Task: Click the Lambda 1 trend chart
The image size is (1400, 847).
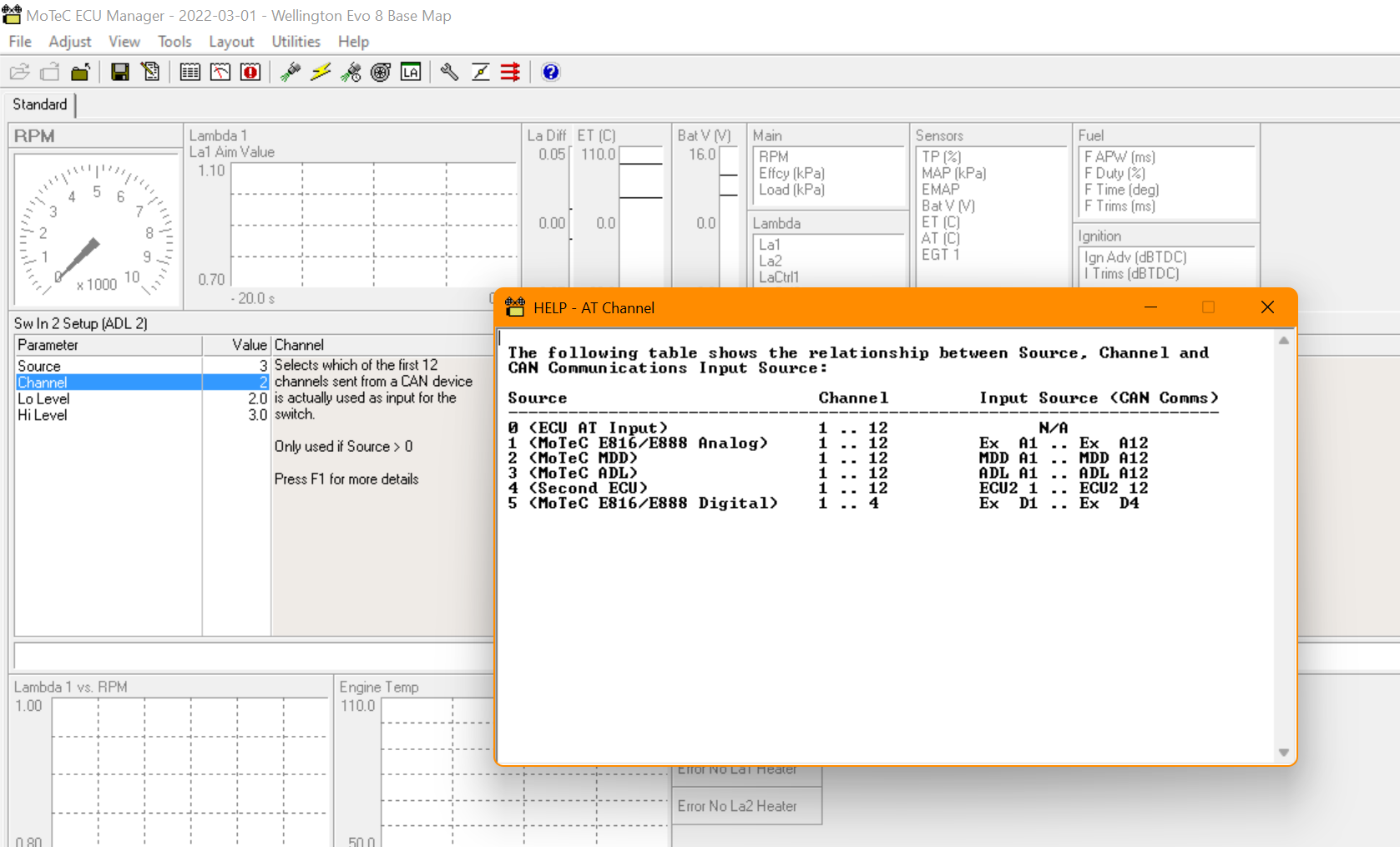Action: 374,225
